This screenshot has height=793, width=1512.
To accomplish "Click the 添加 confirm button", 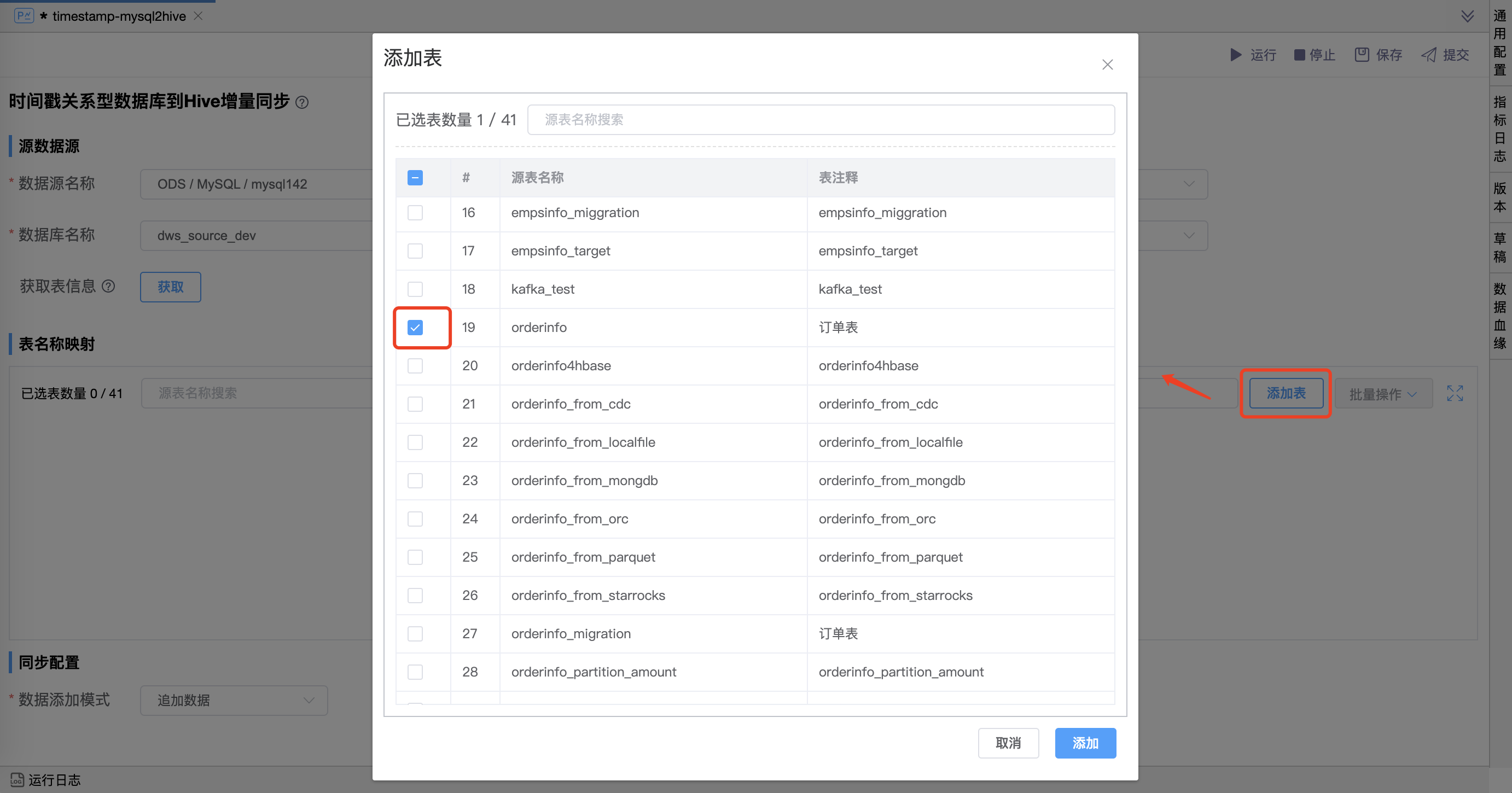I will tap(1085, 743).
